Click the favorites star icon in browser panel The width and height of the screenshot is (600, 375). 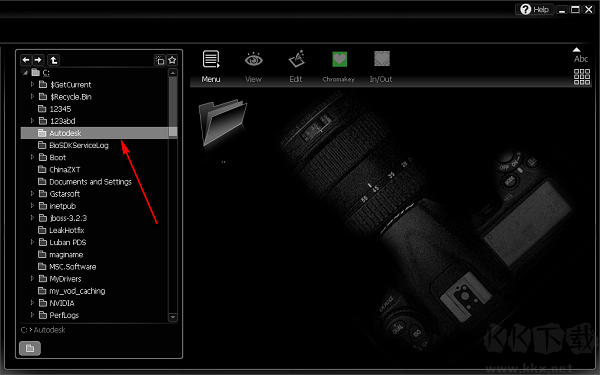click(x=172, y=60)
